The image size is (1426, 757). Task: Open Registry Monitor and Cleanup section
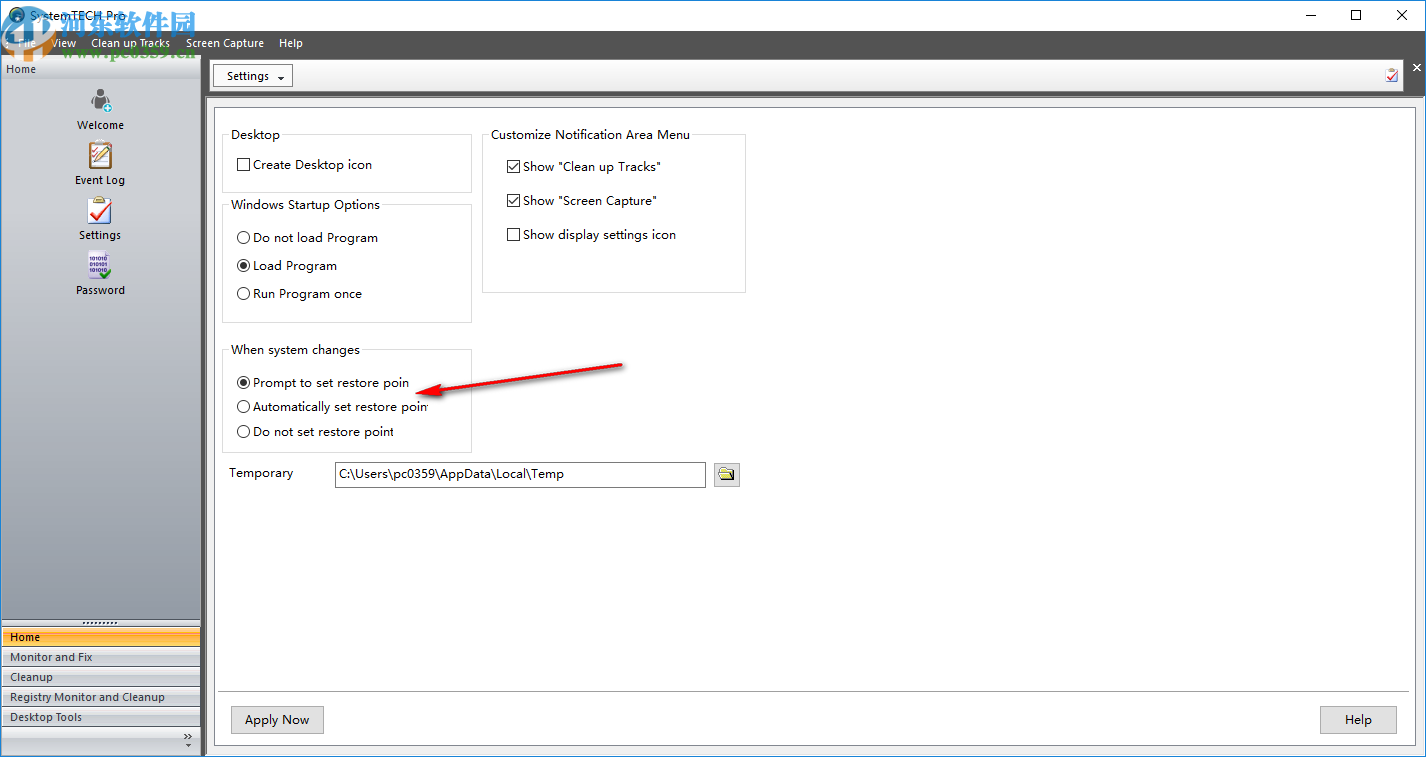[x=101, y=697]
